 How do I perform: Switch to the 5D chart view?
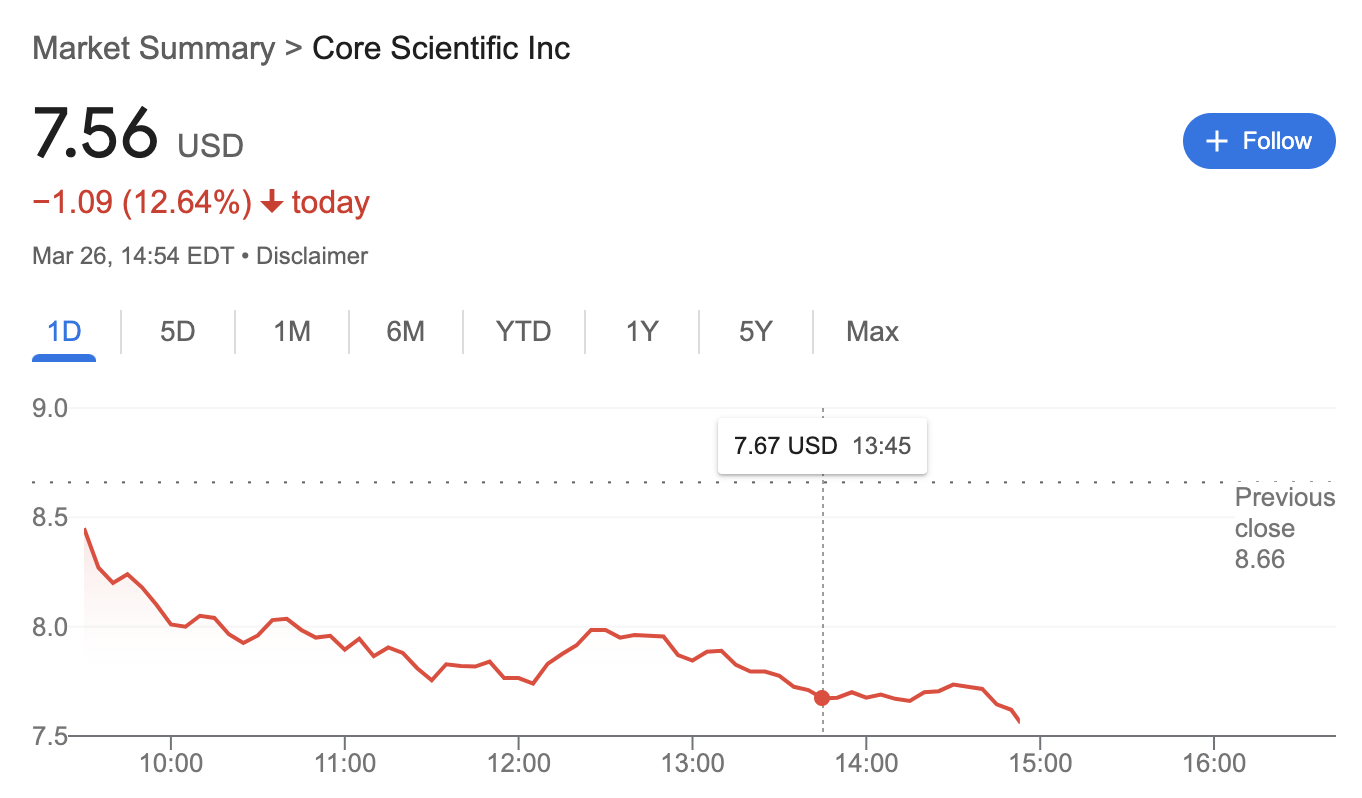pyautogui.click(x=177, y=331)
